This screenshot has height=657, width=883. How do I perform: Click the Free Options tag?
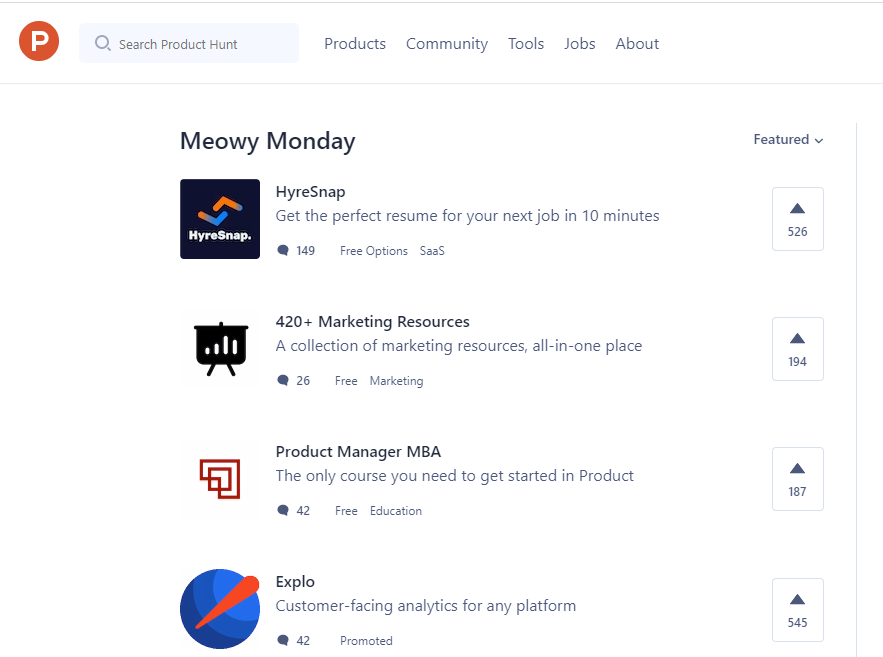coord(373,250)
